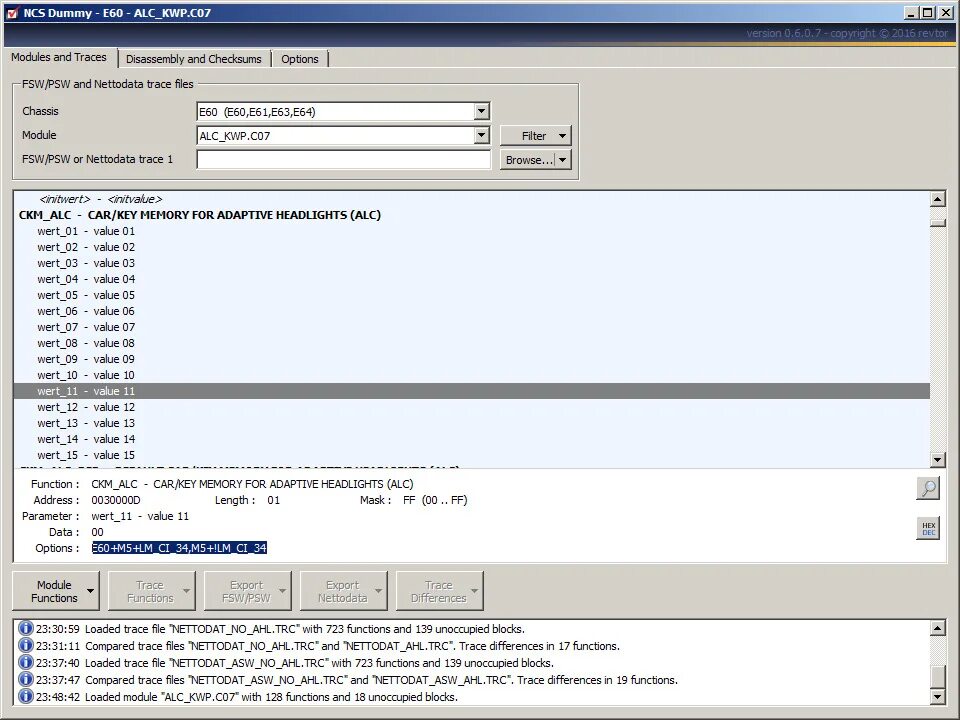Switch to Disassembly and Checksums tab
960x720 pixels.
coord(193,59)
